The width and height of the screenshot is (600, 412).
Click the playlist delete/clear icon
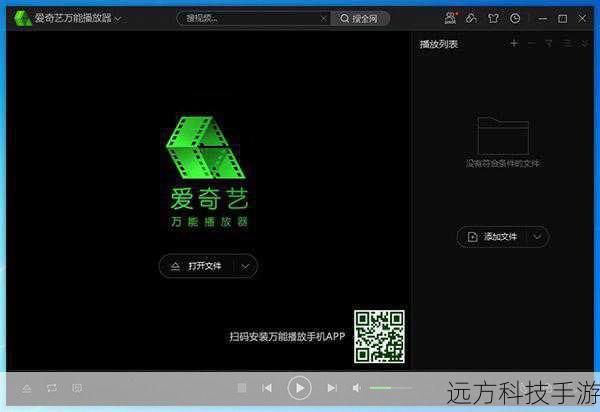[x=549, y=44]
